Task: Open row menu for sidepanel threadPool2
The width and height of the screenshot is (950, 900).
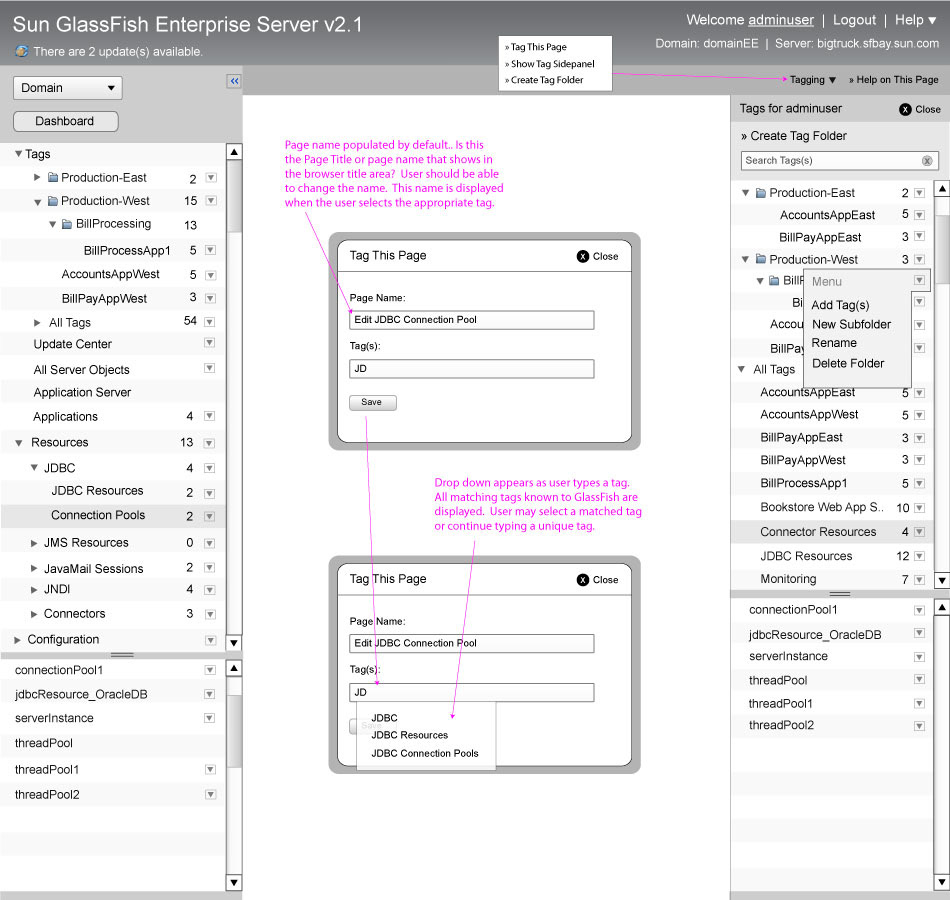Action: click(920, 725)
